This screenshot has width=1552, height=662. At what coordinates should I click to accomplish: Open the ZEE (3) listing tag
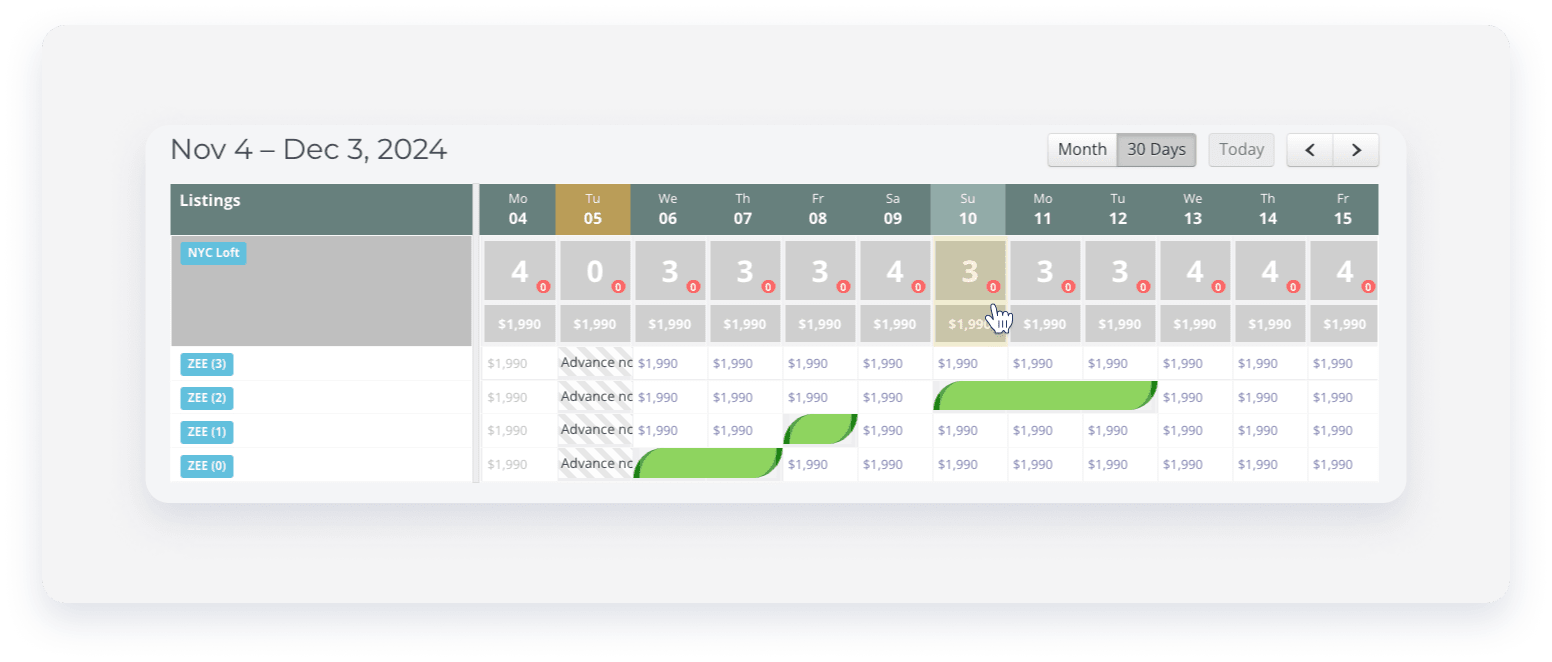pos(207,364)
